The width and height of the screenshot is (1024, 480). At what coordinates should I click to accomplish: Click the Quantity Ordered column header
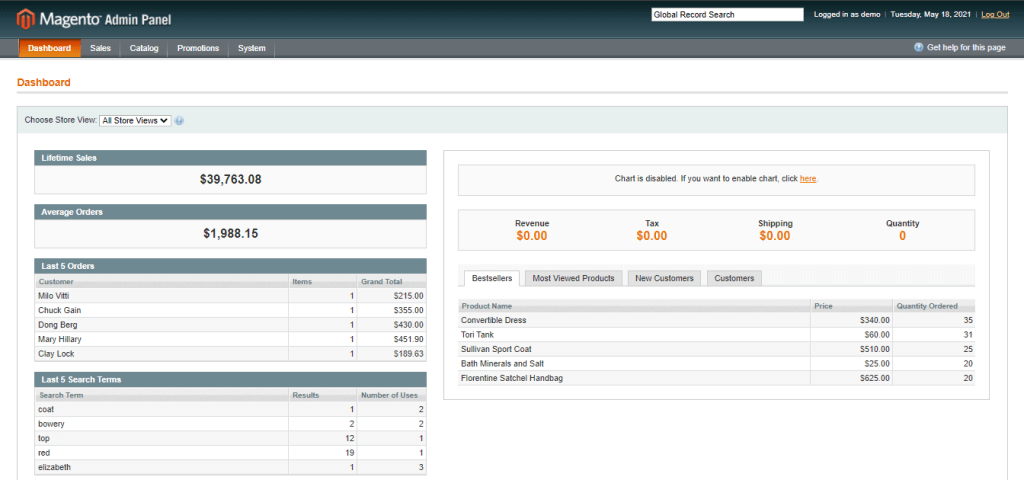(934, 306)
